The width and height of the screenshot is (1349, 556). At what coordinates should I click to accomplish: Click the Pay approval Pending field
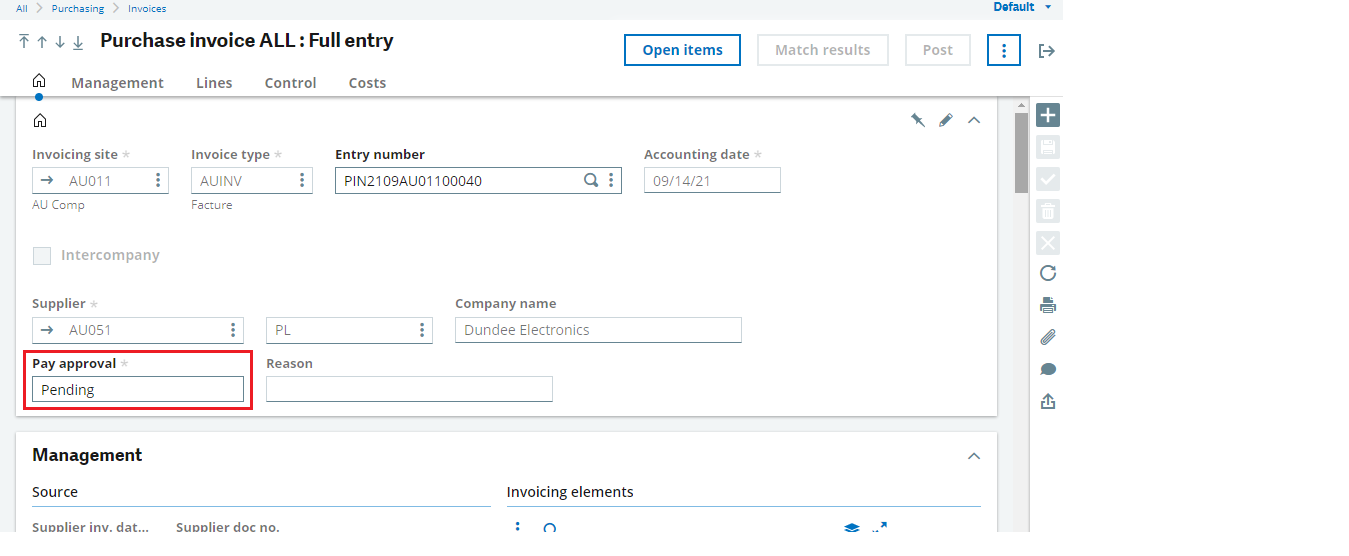coord(138,390)
